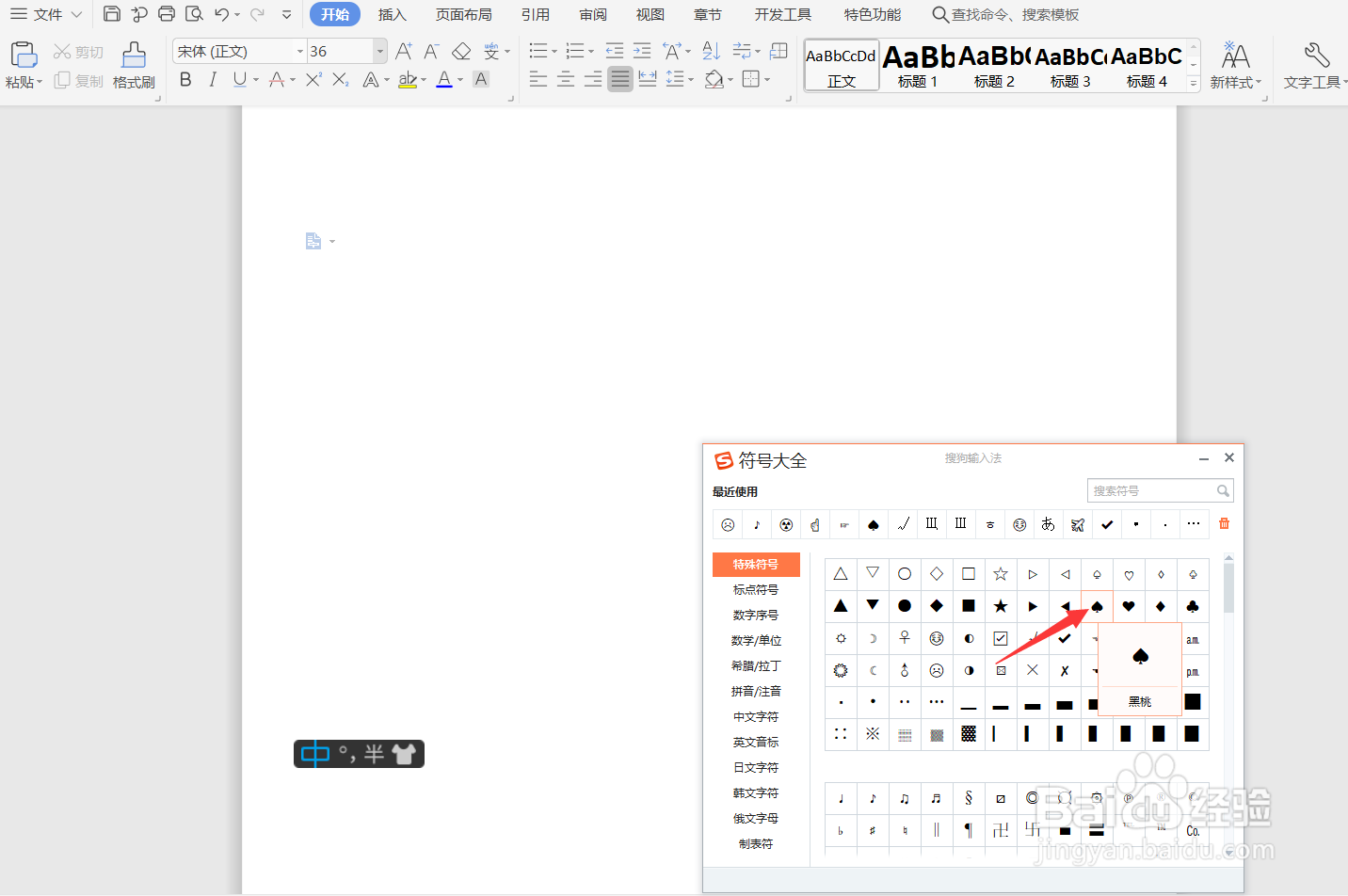The image size is (1348, 896).
Task: Select the Format Painter (格式刷) tool
Action: pos(134,66)
